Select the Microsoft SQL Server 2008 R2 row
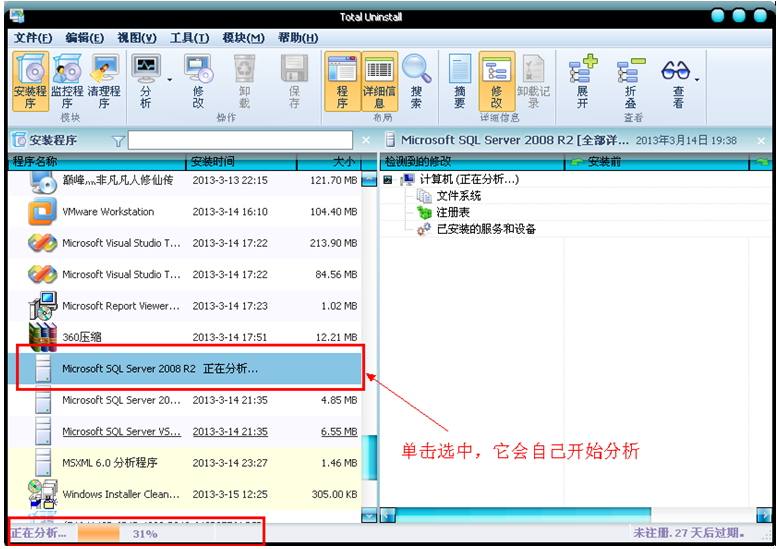Screen dimensions: 777x549 tap(185, 368)
